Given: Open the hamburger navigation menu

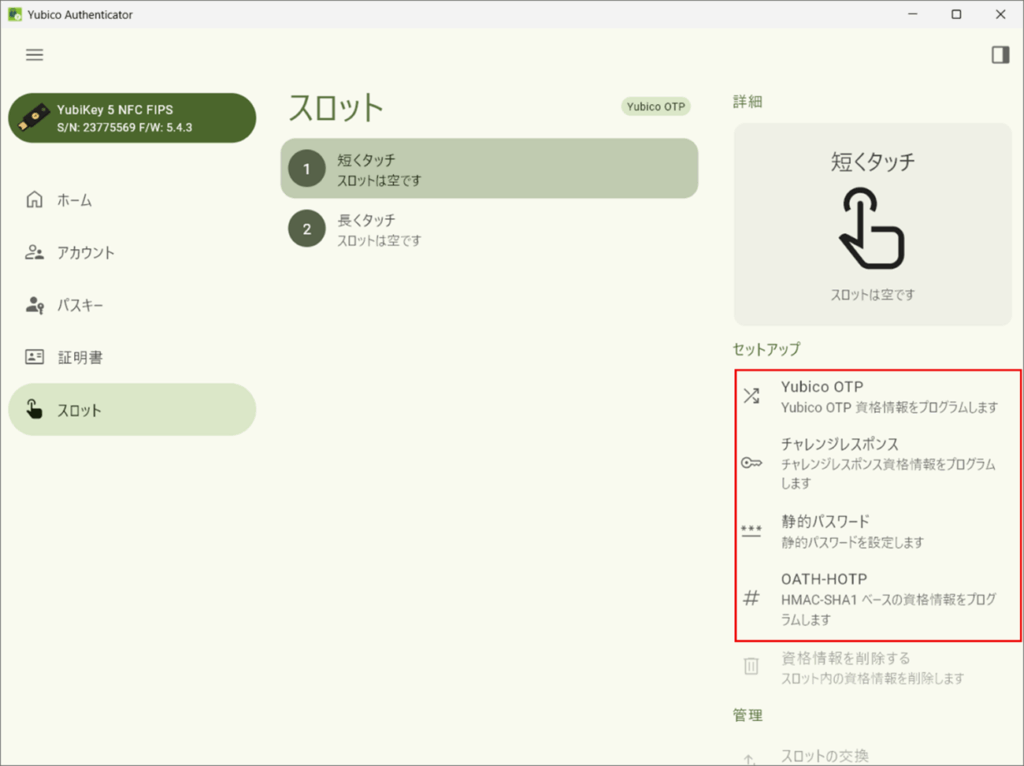Looking at the screenshot, I should coord(35,55).
